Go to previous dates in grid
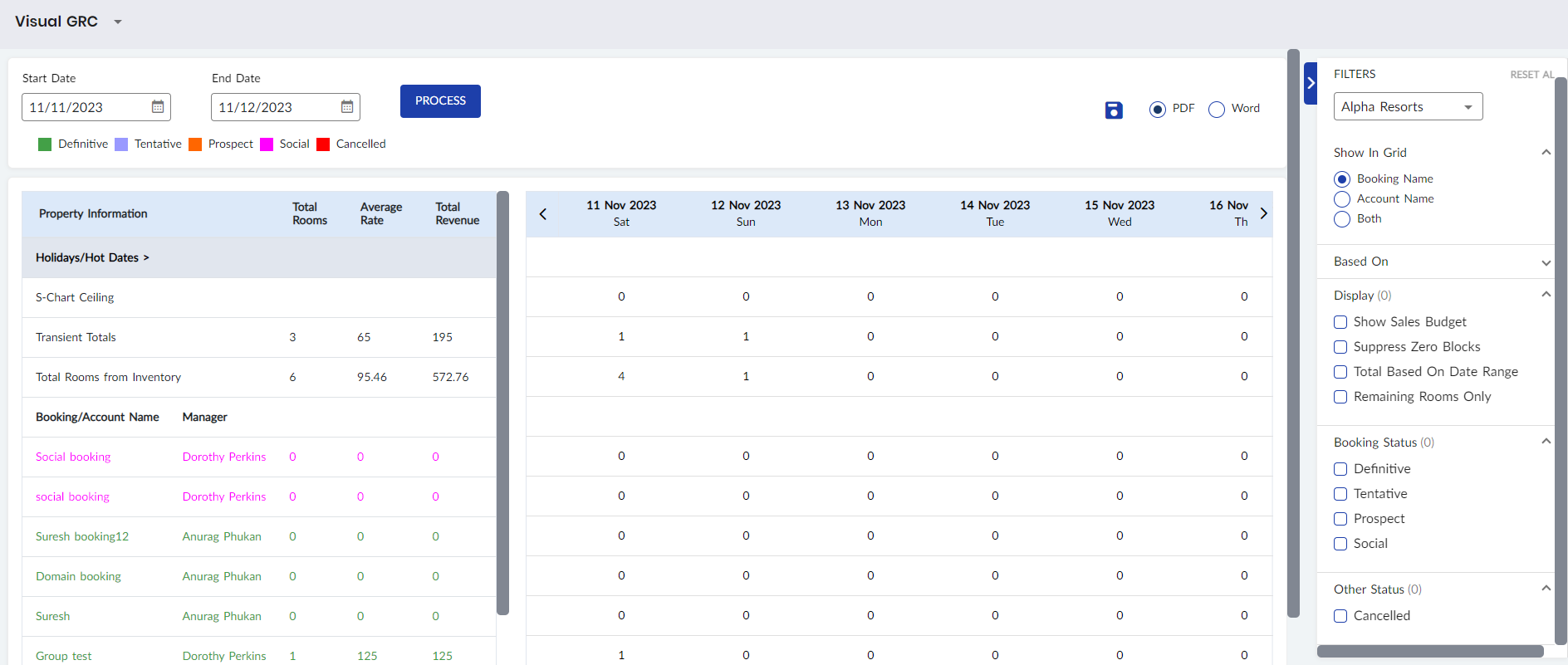This screenshot has height=665, width=1568. 543,214
